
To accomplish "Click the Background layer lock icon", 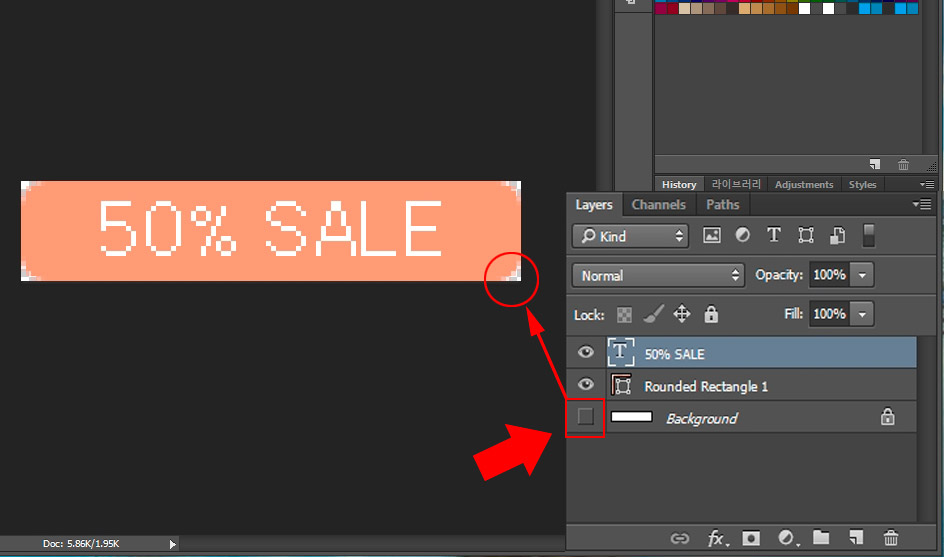I will pyautogui.click(x=887, y=417).
